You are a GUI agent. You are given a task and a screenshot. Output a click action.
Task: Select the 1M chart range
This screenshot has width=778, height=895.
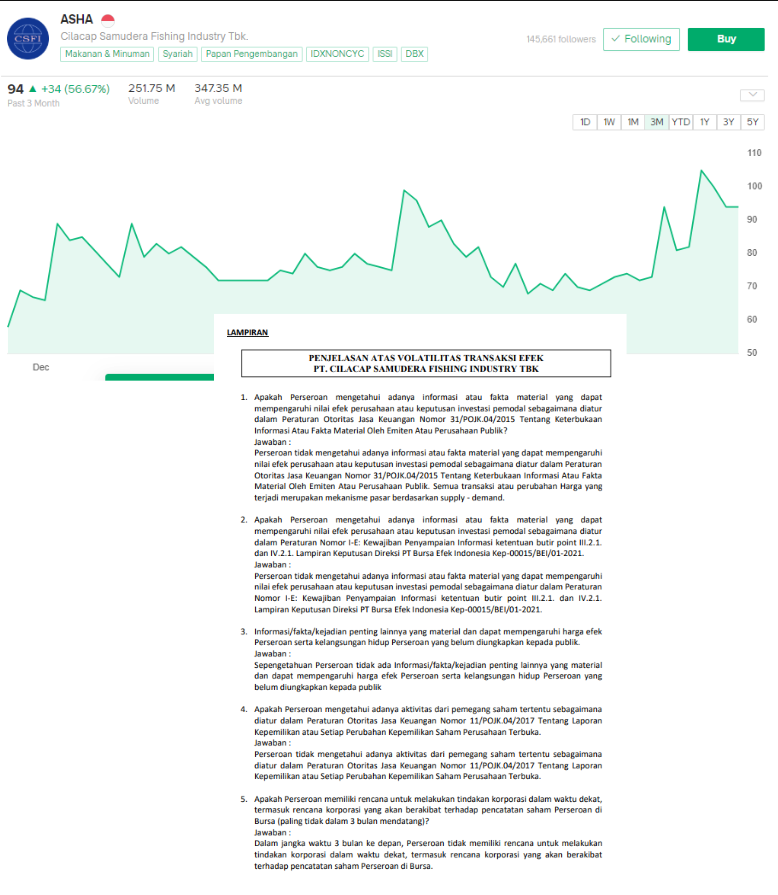(x=633, y=122)
